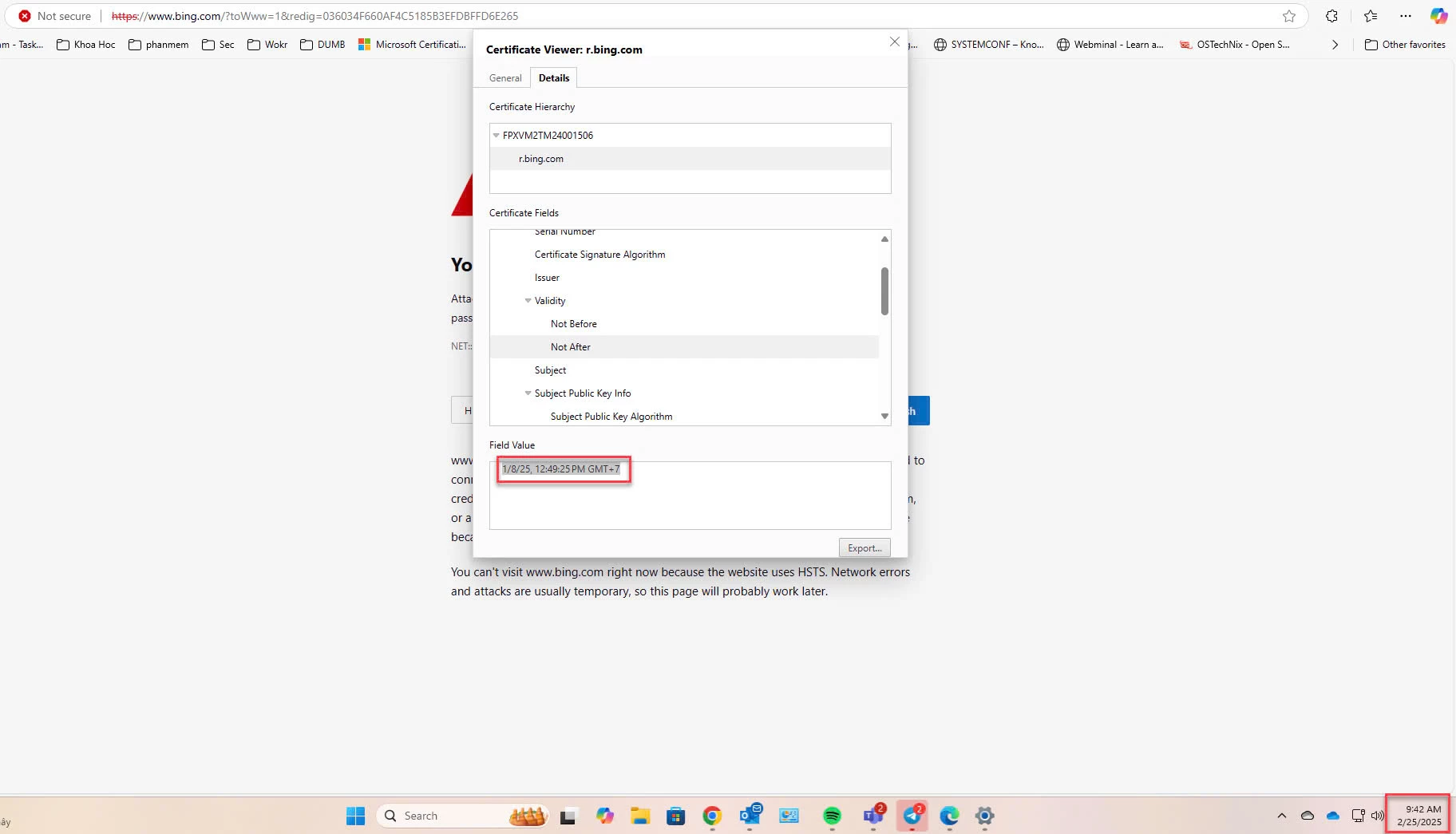Open the Sec favorites folder
The image size is (1456, 834).
click(x=218, y=45)
